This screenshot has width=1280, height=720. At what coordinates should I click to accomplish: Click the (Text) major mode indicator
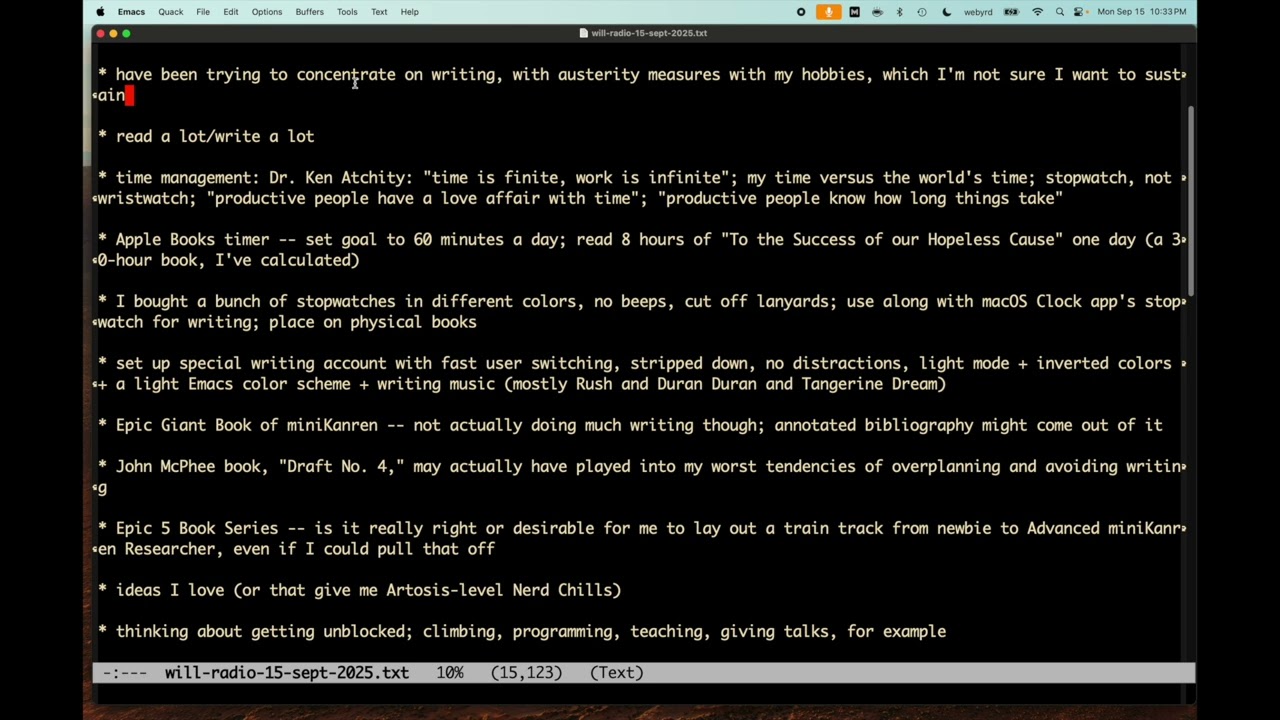(x=616, y=673)
